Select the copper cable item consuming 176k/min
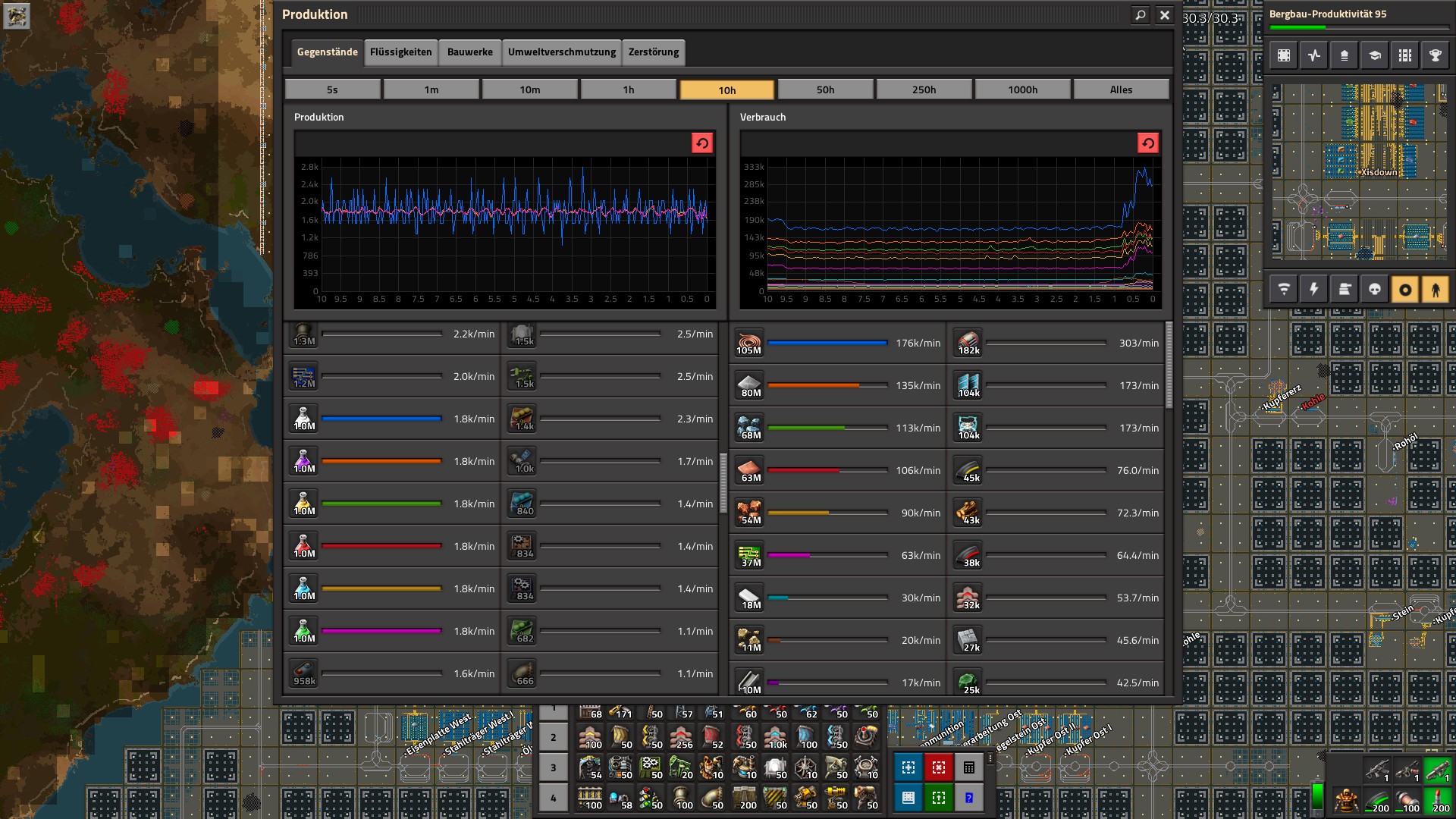Image resolution: width=1456 pixels, height=819 pixels. click(748, 343)
